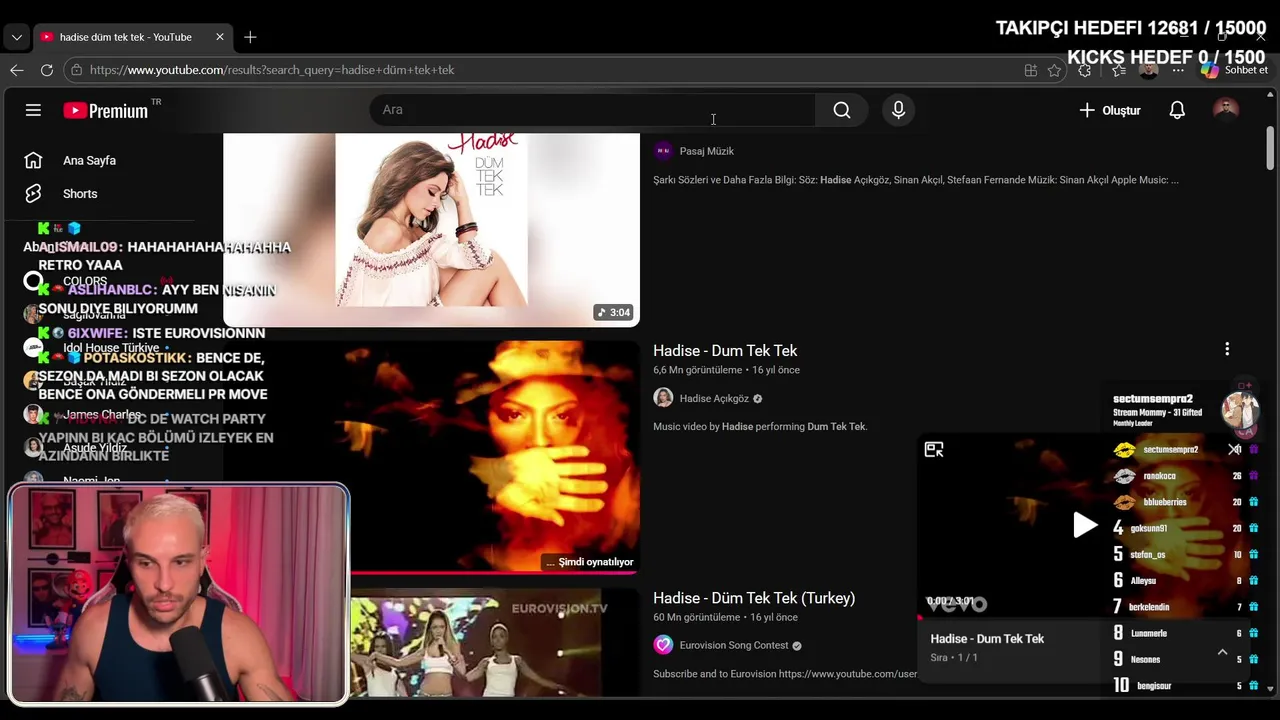The image size is (1280, 720).
Task: Click the Şimdi oynatılıyor badge
Action: [589, 562]
